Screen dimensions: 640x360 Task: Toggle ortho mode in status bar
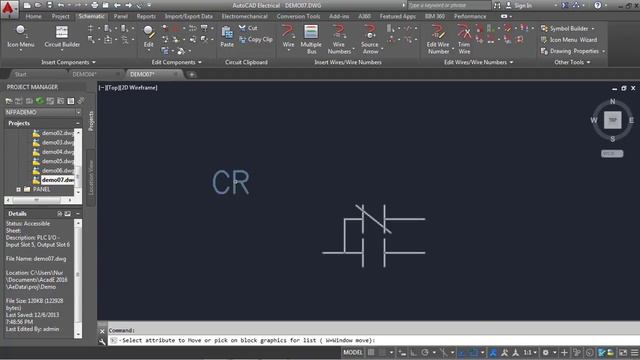click(x=413, y=352)
